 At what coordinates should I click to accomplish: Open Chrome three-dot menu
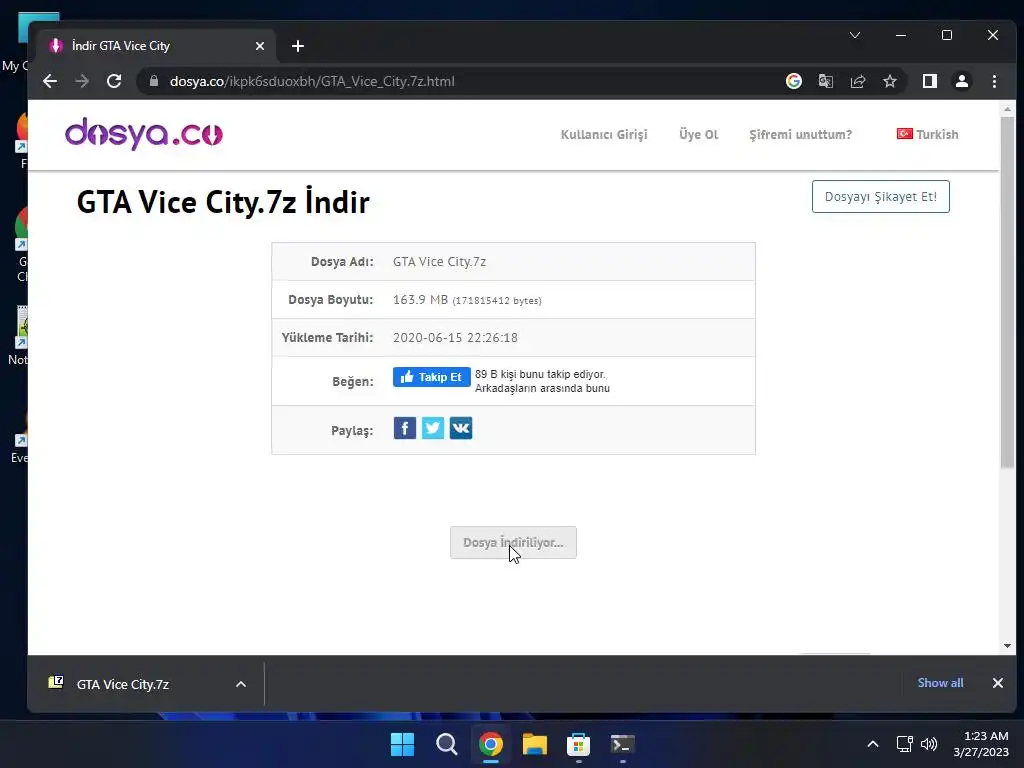(x=994, y=81)
